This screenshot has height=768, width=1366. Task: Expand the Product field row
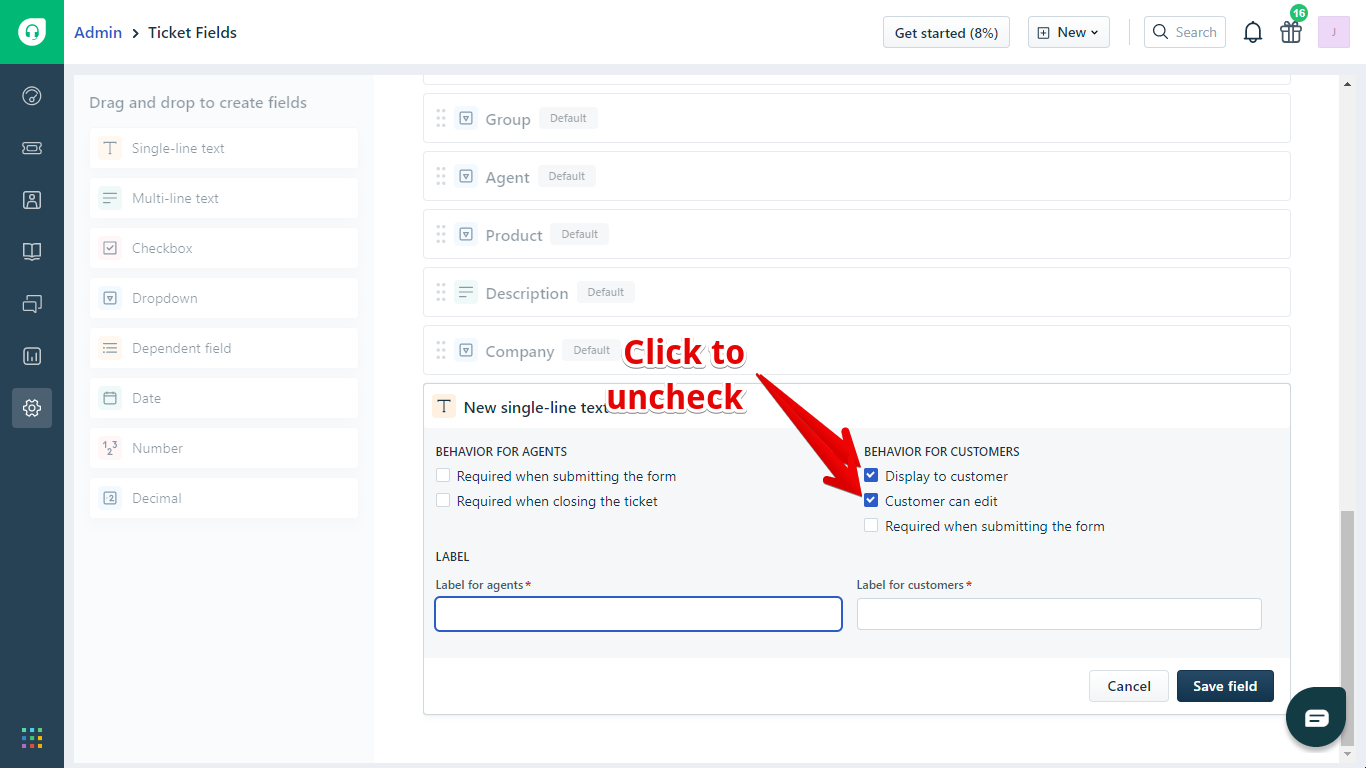[856, 234]
